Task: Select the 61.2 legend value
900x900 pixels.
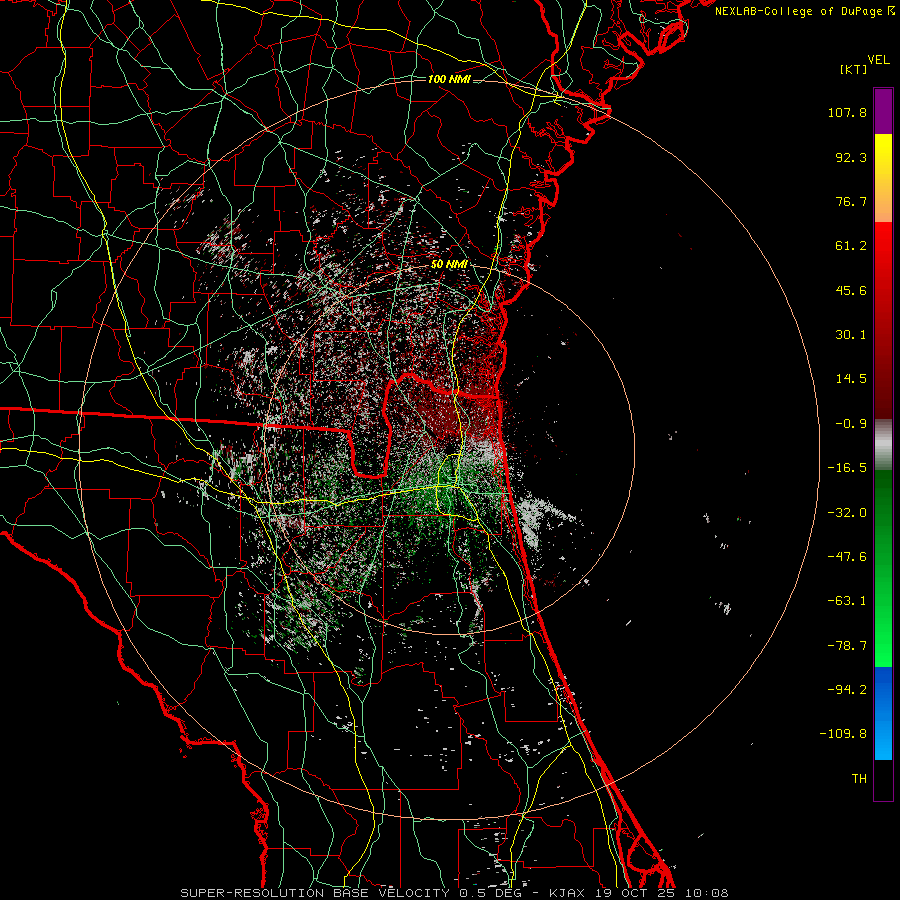Action: coord(851,246)
